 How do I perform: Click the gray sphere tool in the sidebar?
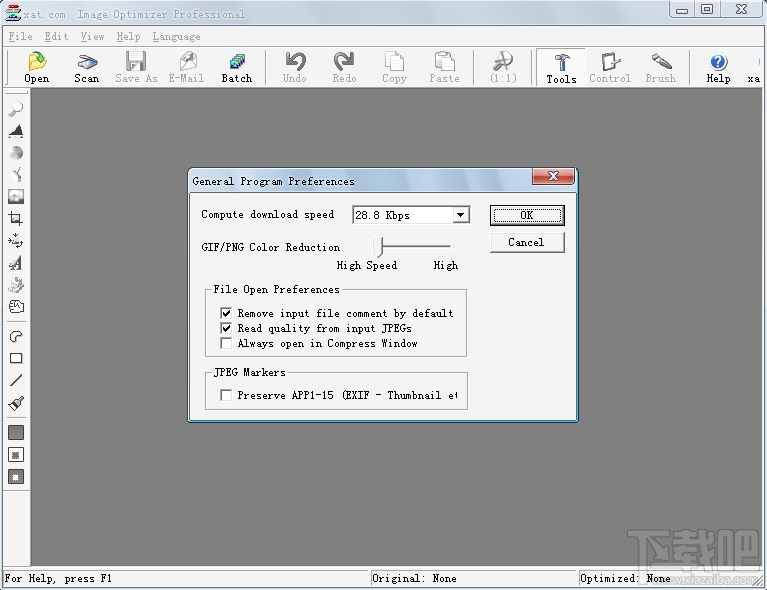click(16, 153)
